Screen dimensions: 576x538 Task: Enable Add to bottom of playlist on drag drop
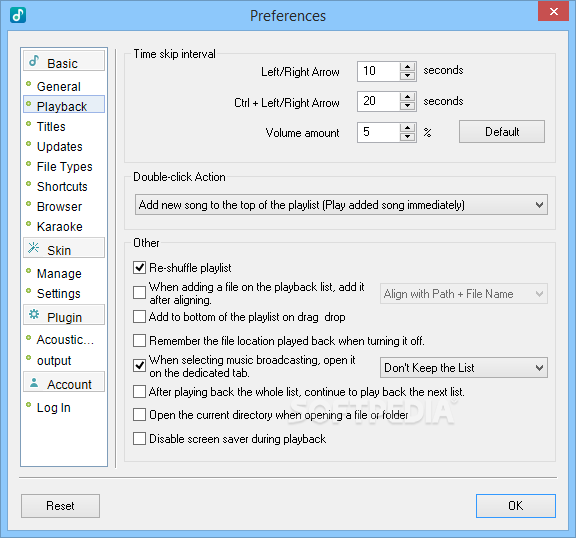tap(140, 317)
